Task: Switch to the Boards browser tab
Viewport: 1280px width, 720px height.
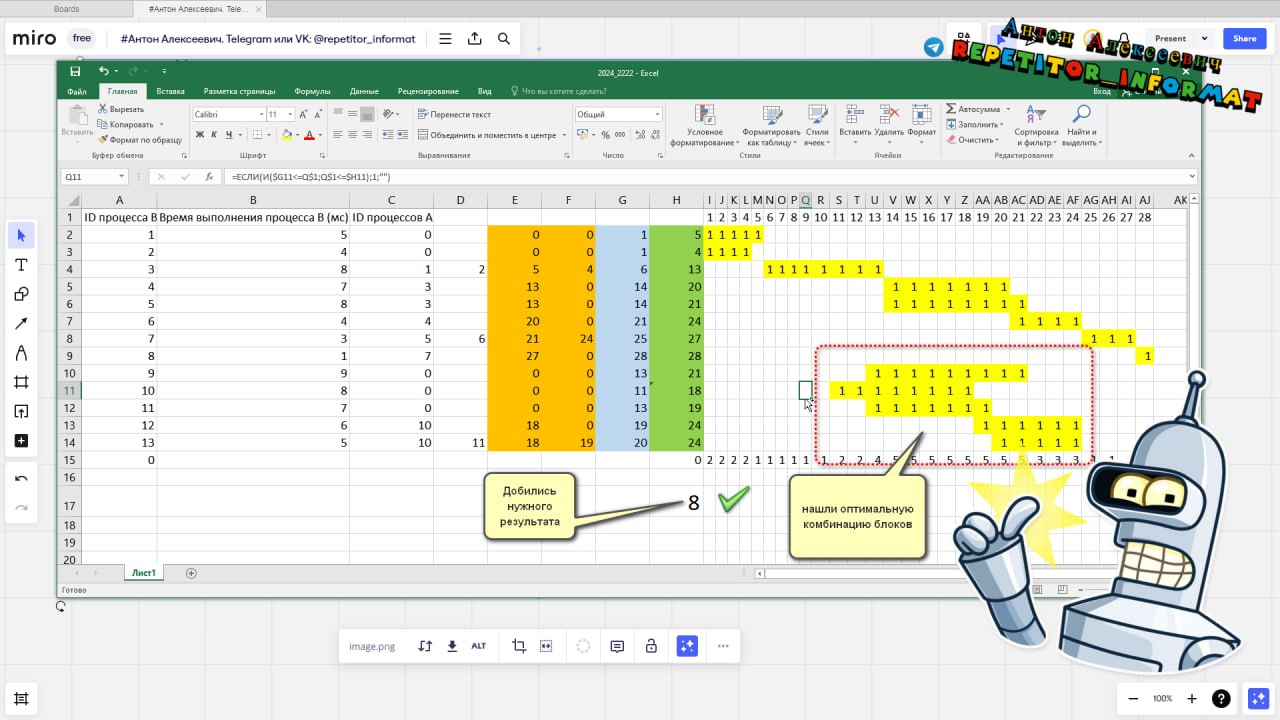Action: coord(67,8)
